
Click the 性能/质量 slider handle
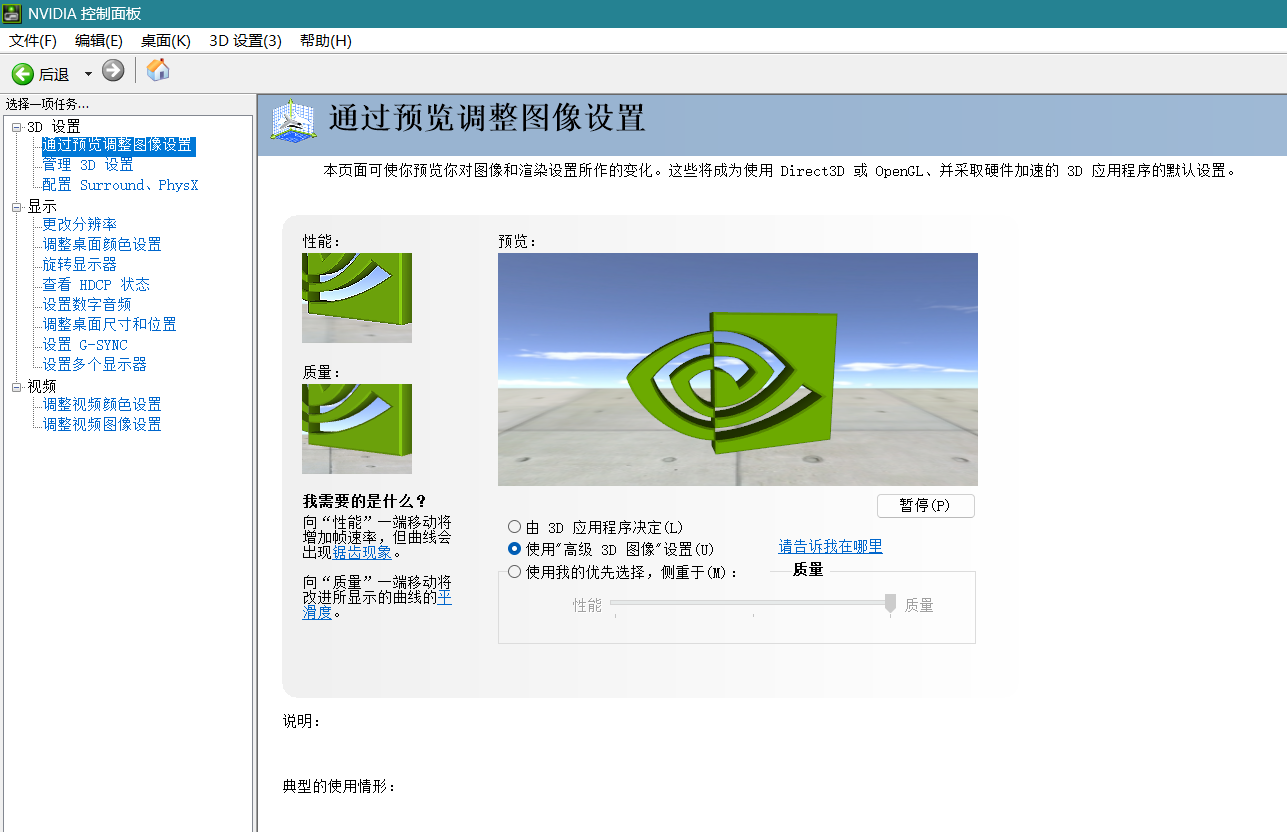click(890, 604)
